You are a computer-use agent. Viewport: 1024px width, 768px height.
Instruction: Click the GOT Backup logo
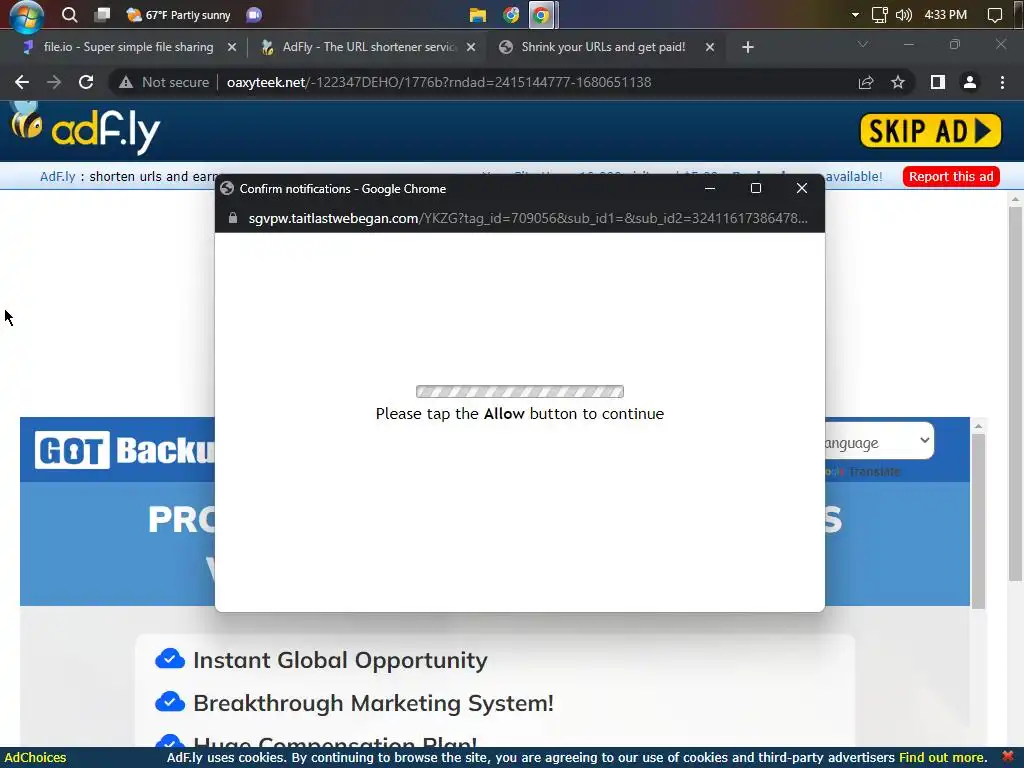(x=124, y=450)
